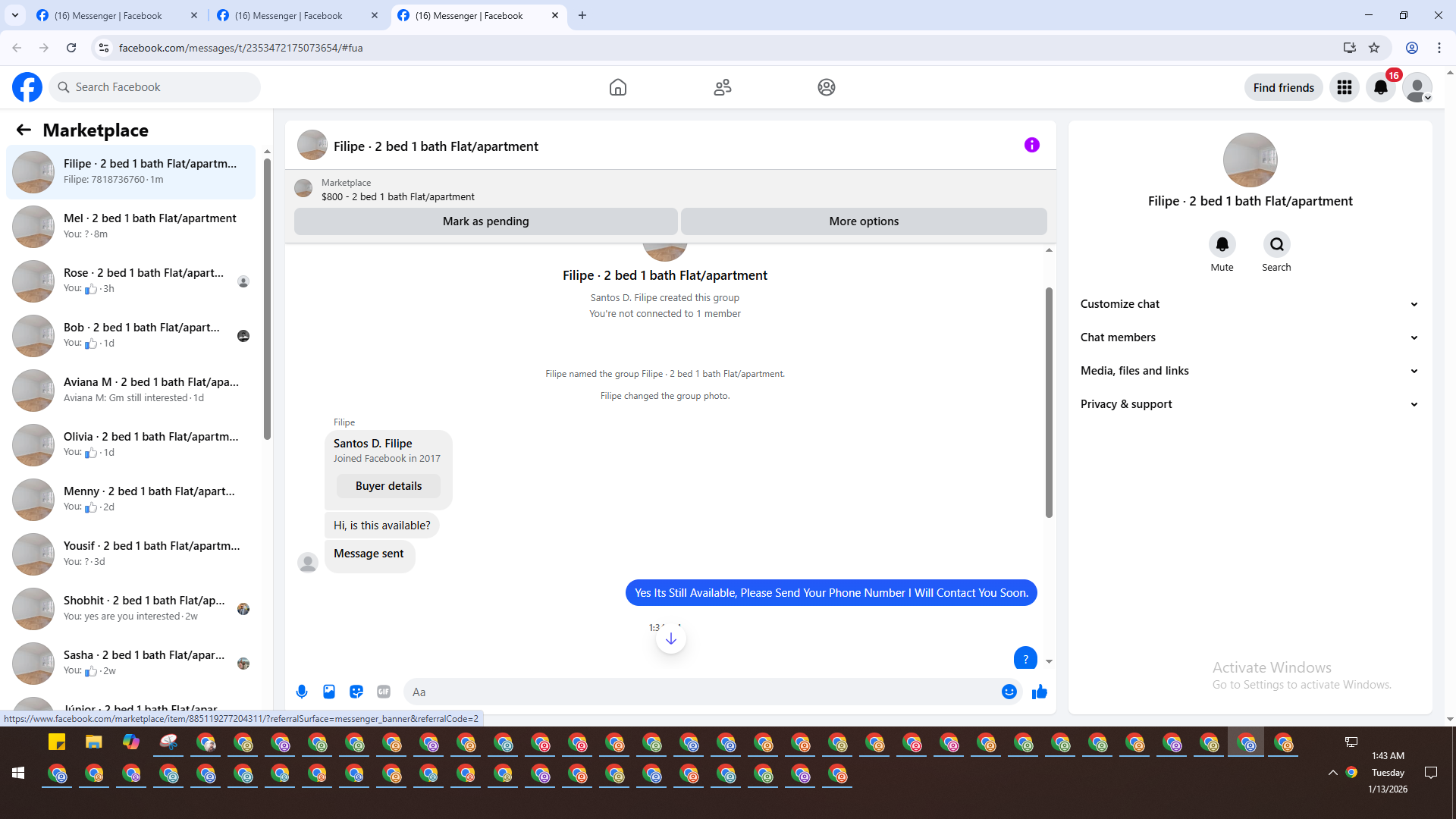Click the Mark as pending button
This screenshot has height=819, width=1456.
click(x=485, y=221)
